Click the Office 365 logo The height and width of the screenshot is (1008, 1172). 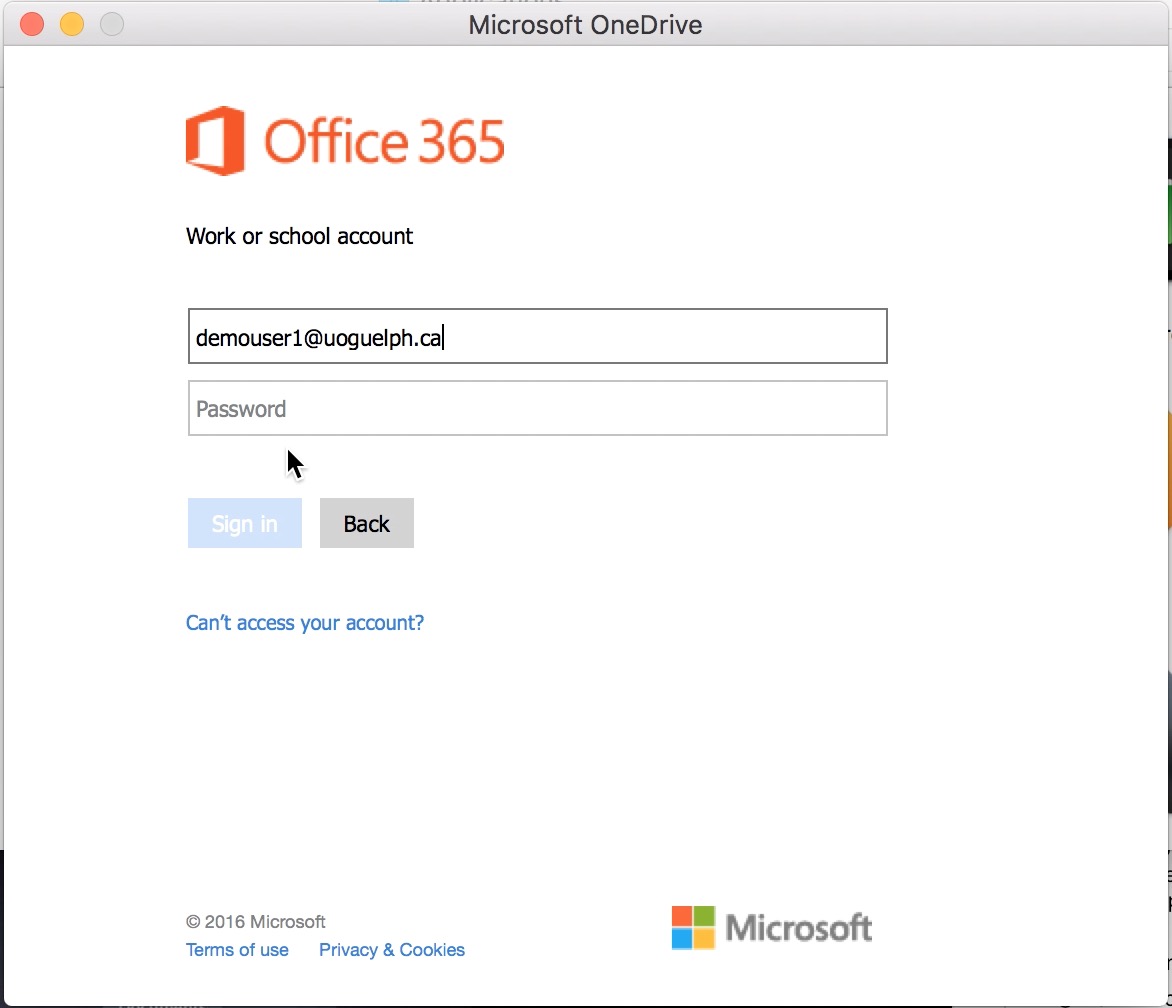345,141
